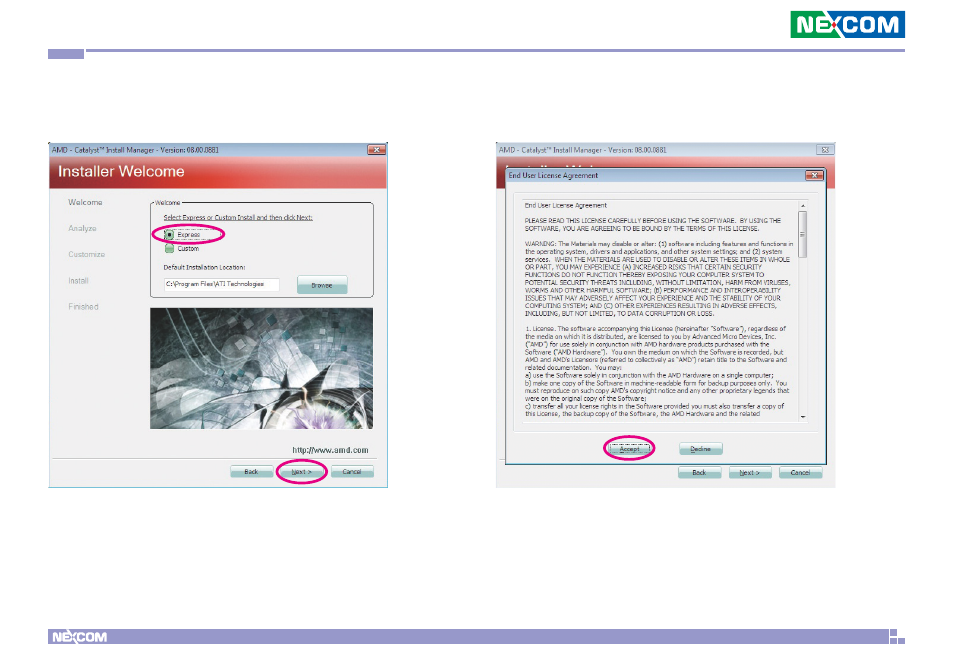
Task: Select the Express install radio button
Action: tap(169, 234)
